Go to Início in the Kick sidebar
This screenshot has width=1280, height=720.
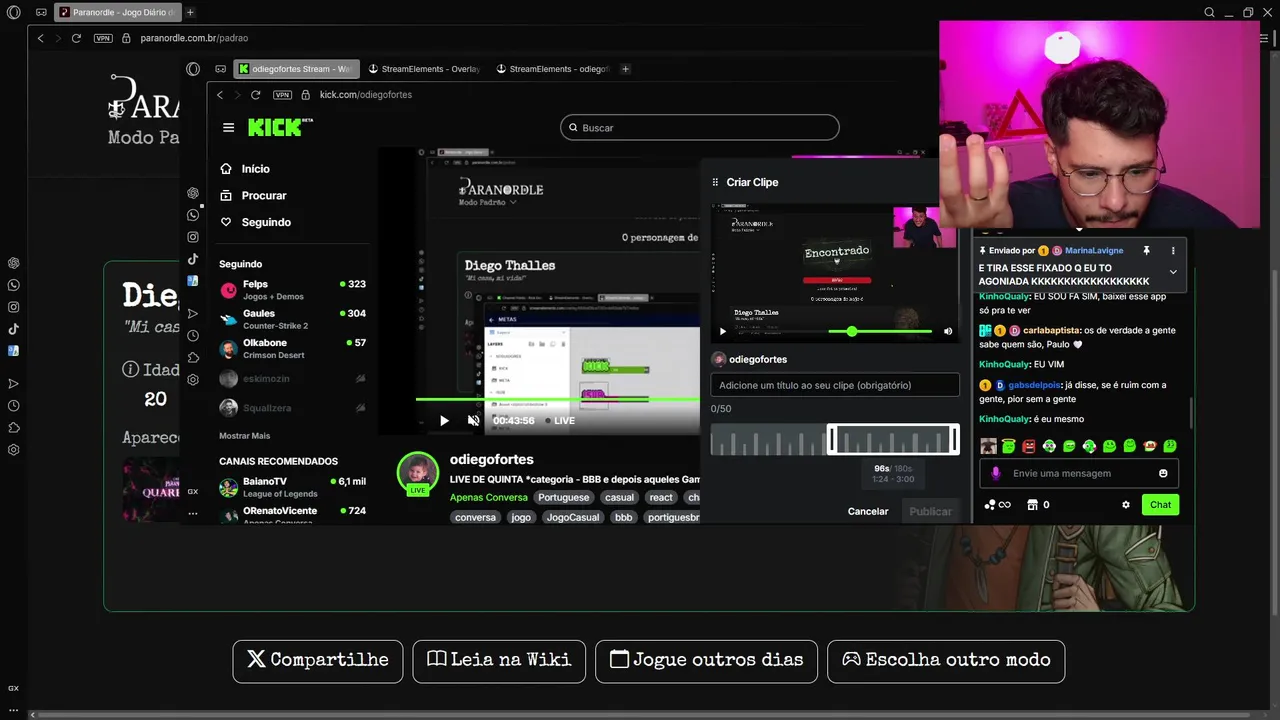(255, 169)
